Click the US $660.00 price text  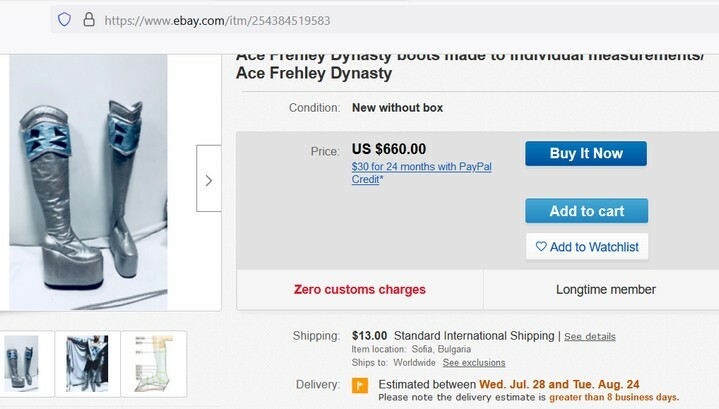(x=389, y=150)
